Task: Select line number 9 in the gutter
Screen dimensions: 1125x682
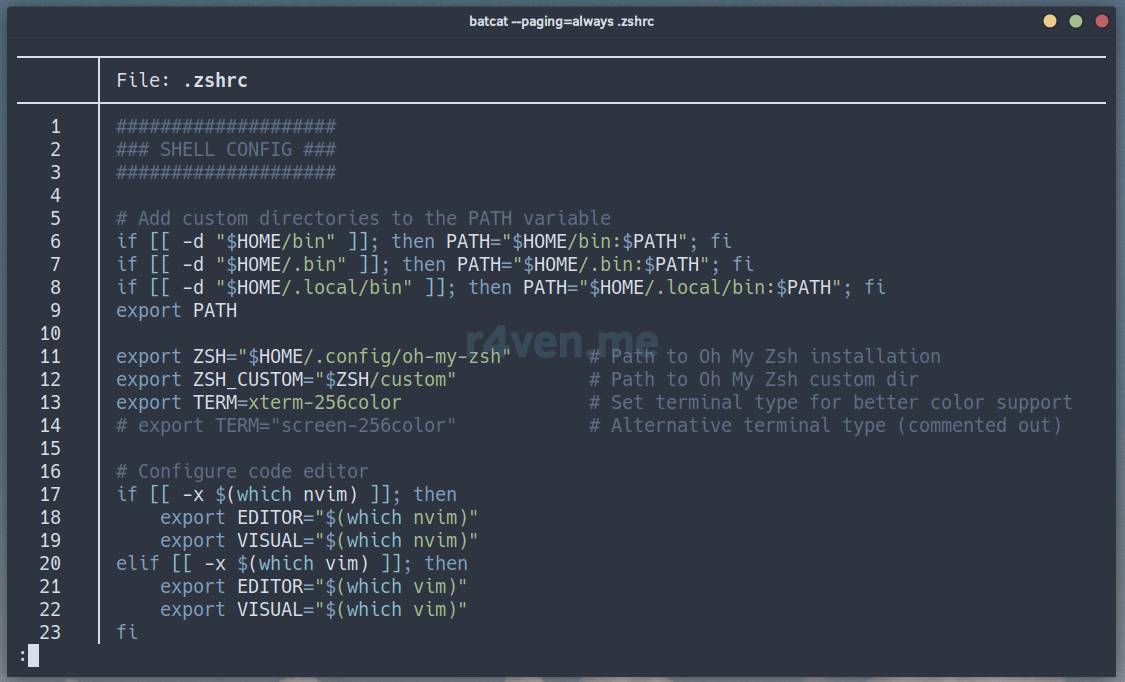Action: tap(56, 310)
